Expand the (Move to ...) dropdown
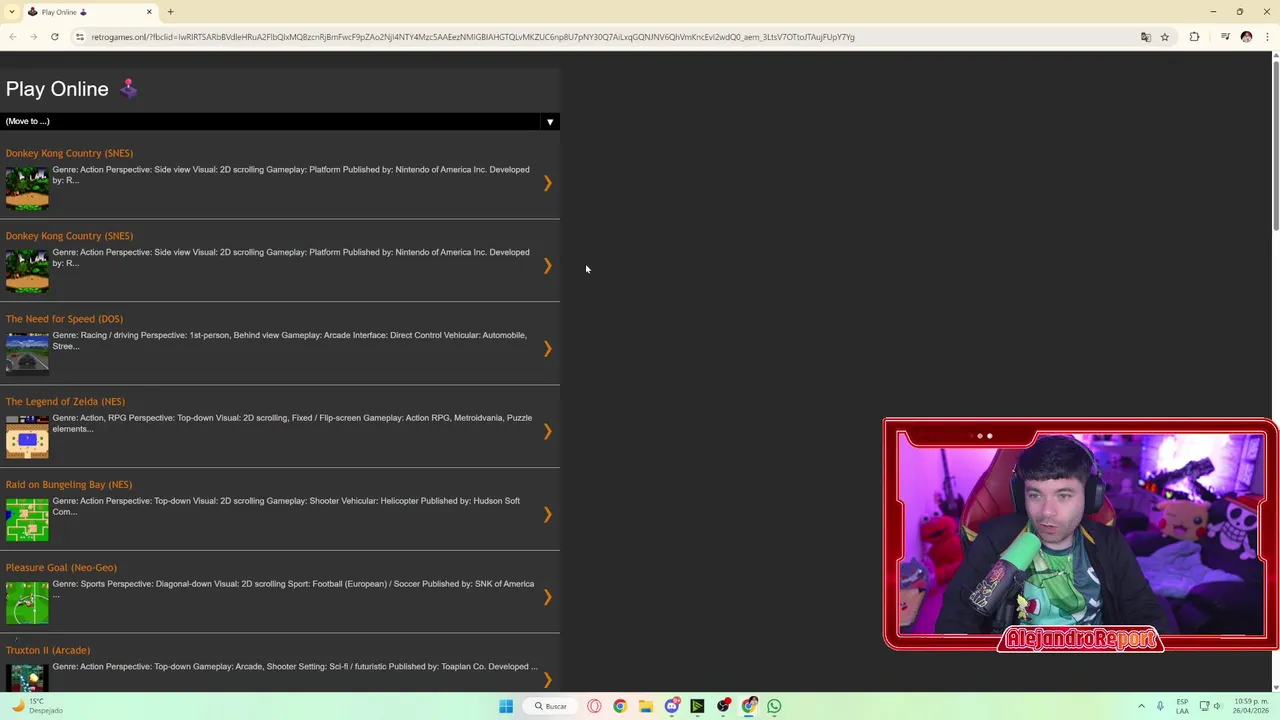The height and width of the screenshot is (720, 1280). point(280,121)
